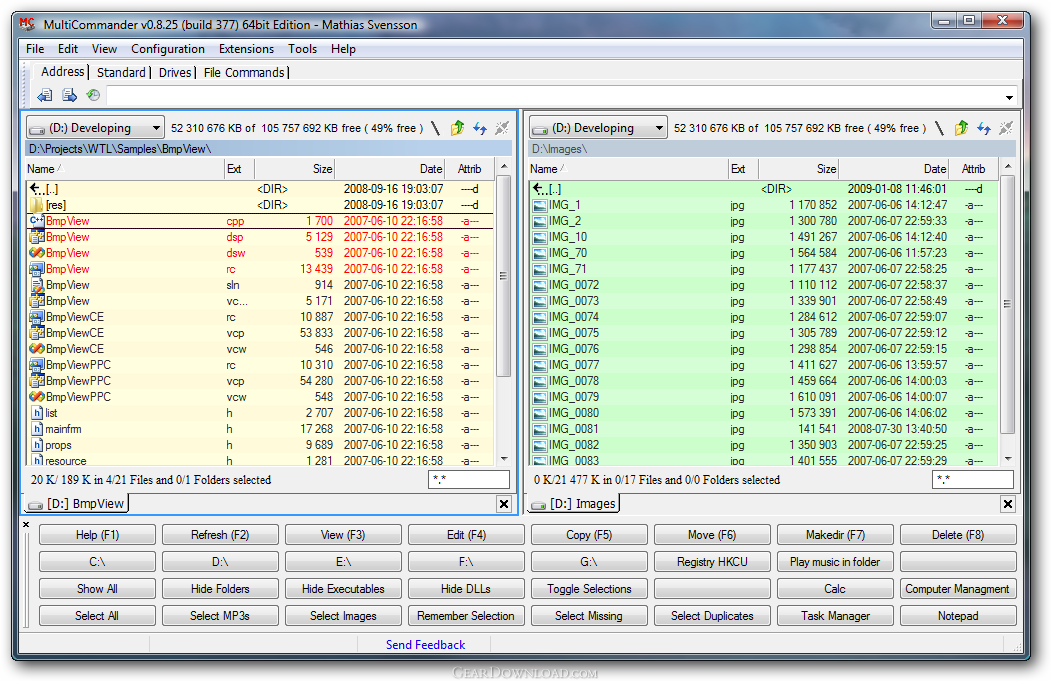Click the right panel scrollbar down arrow
This screenshot has height=681, width=1051.
(x=1007, y=459)
